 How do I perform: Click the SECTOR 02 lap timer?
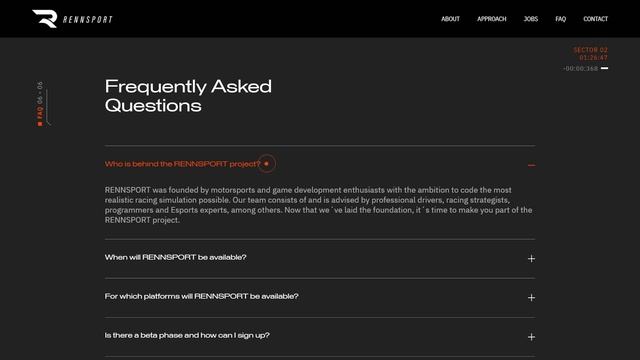(590, 54)
